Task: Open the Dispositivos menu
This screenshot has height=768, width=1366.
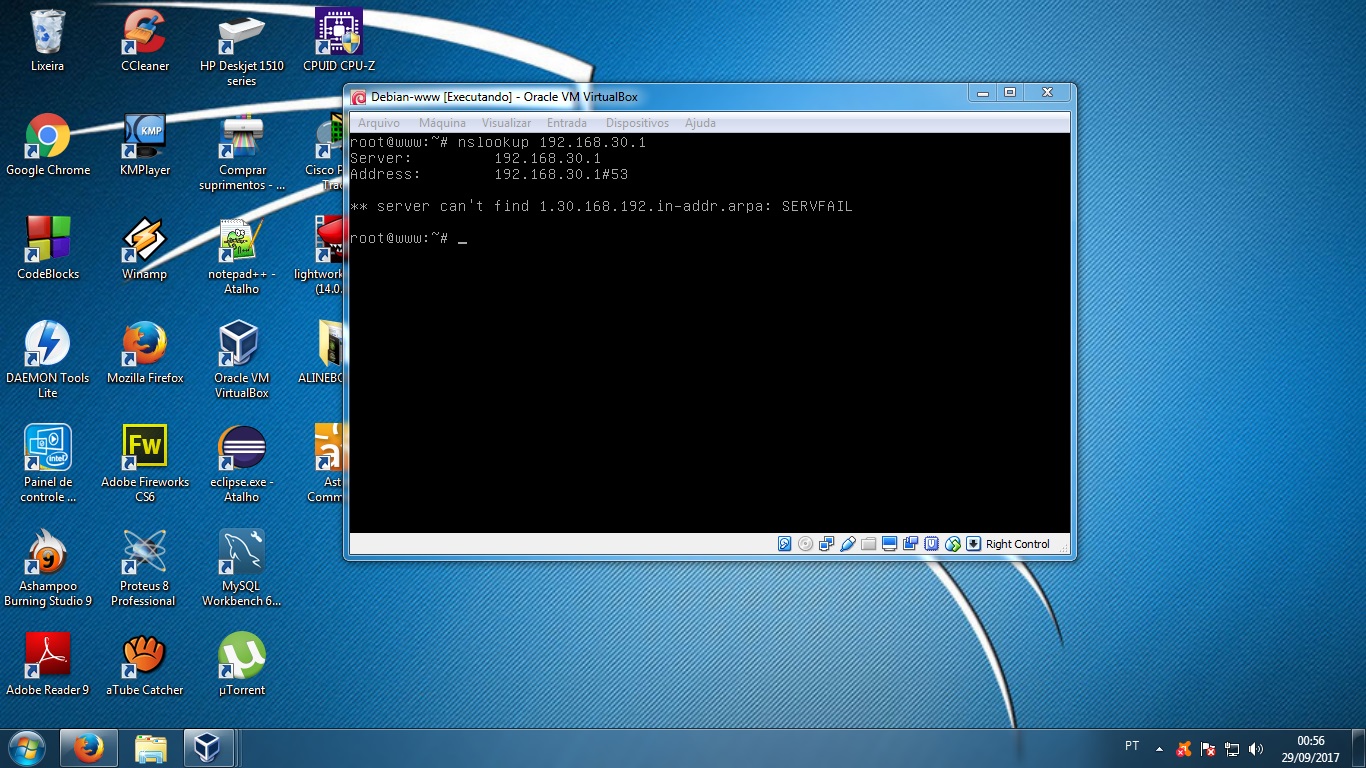Action: tap(637, 123)
